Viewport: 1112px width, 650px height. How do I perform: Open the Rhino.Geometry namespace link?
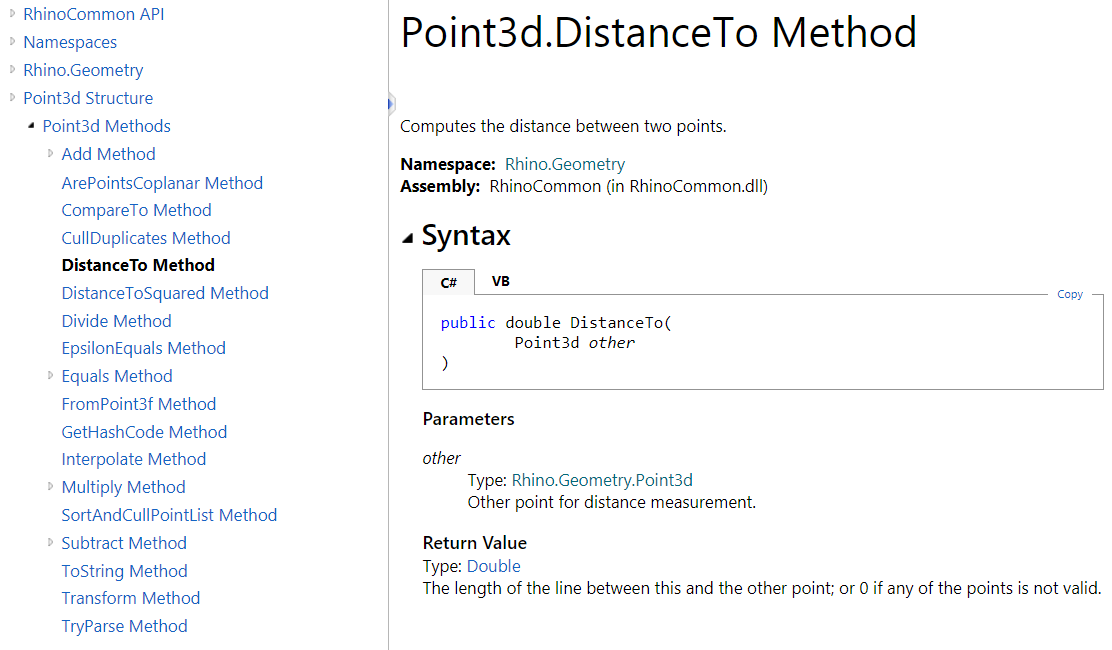[x=565, y=164]
